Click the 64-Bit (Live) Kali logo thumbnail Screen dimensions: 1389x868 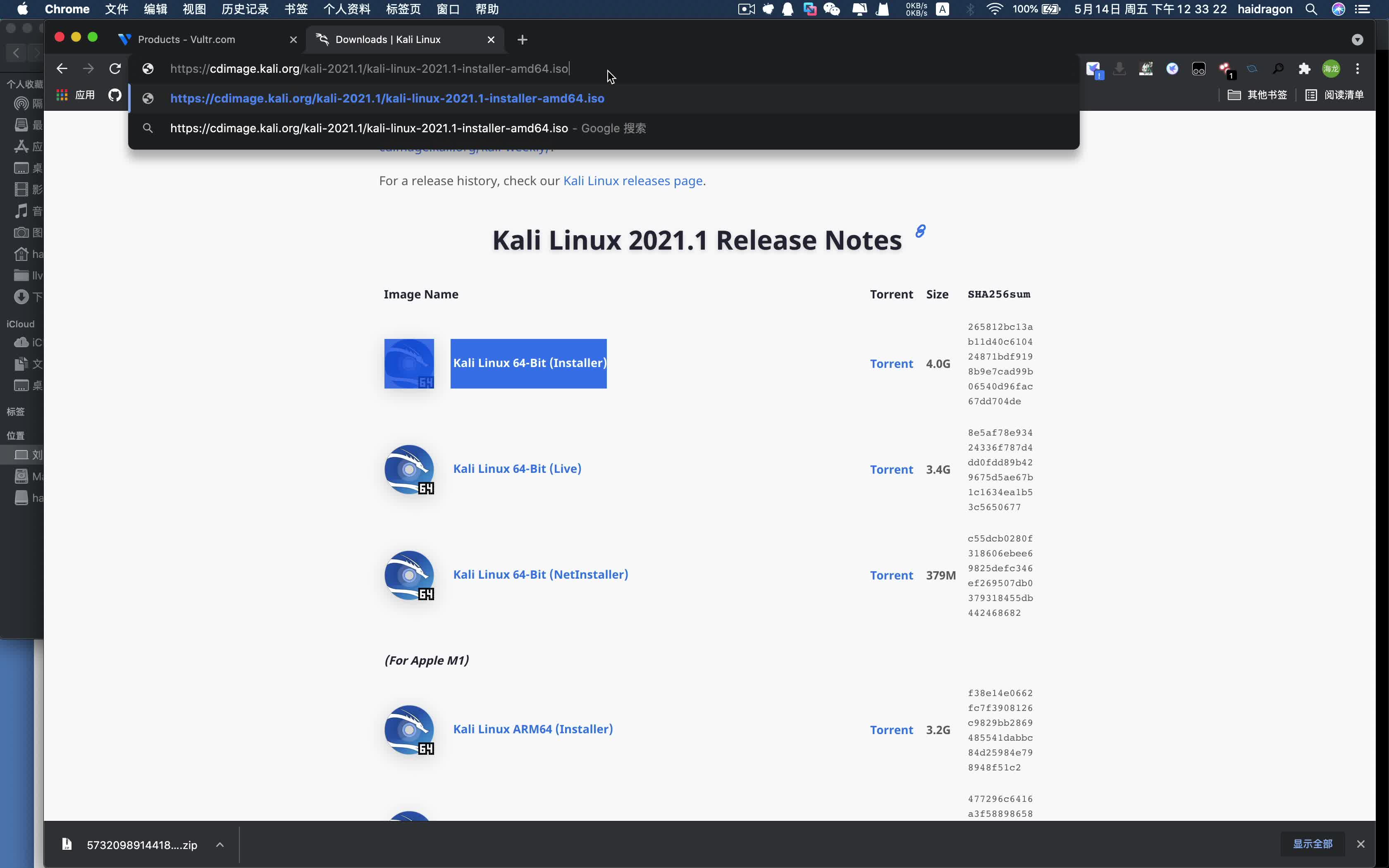409,470
